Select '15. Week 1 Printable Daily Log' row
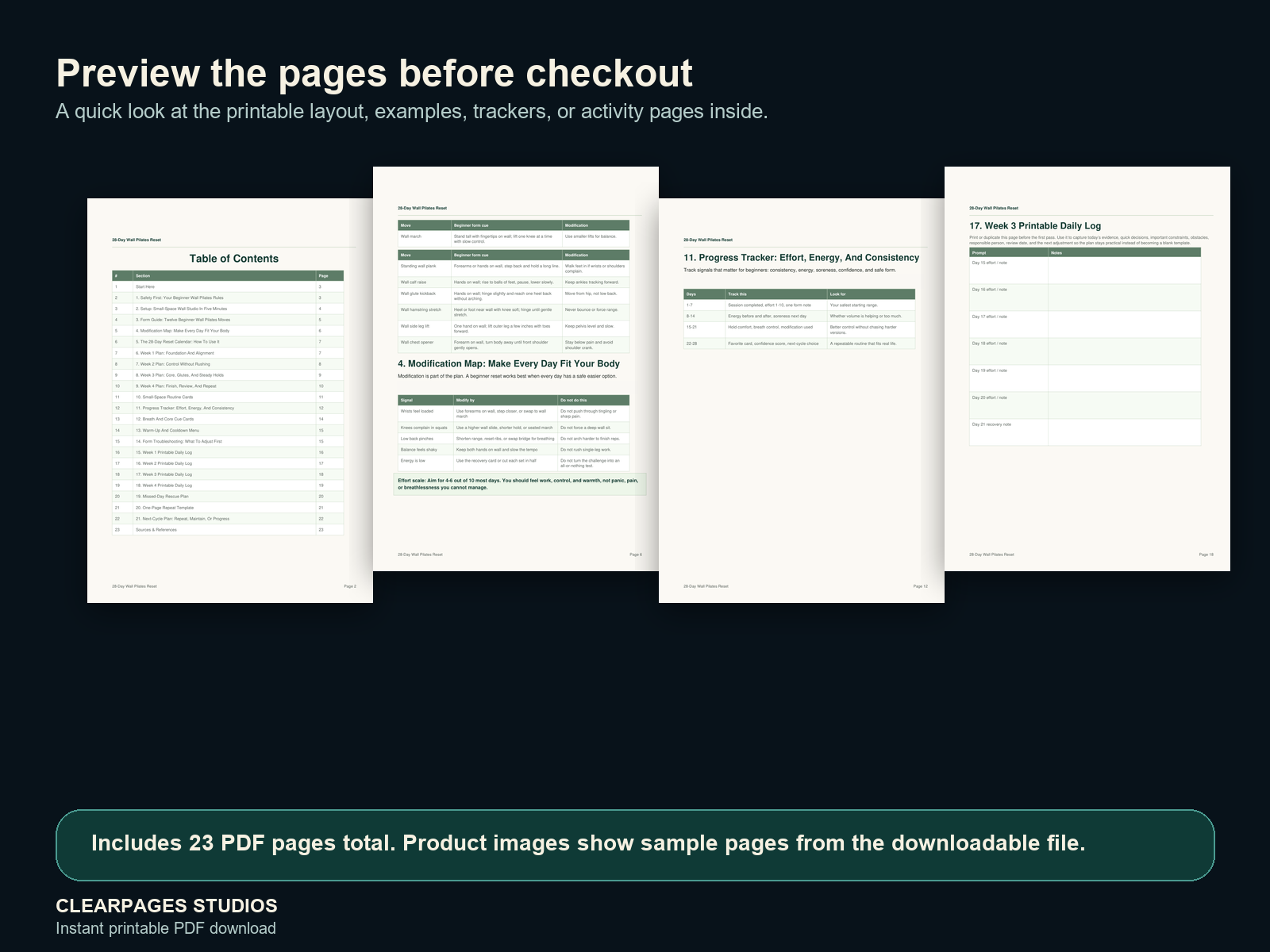Viewport: 1270px width, 952px height. pyautogui.click(x=228, y=452)
